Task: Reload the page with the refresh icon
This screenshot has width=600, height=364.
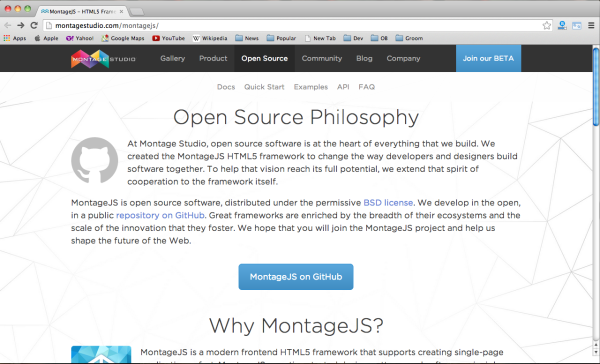Action: point(34,25)
